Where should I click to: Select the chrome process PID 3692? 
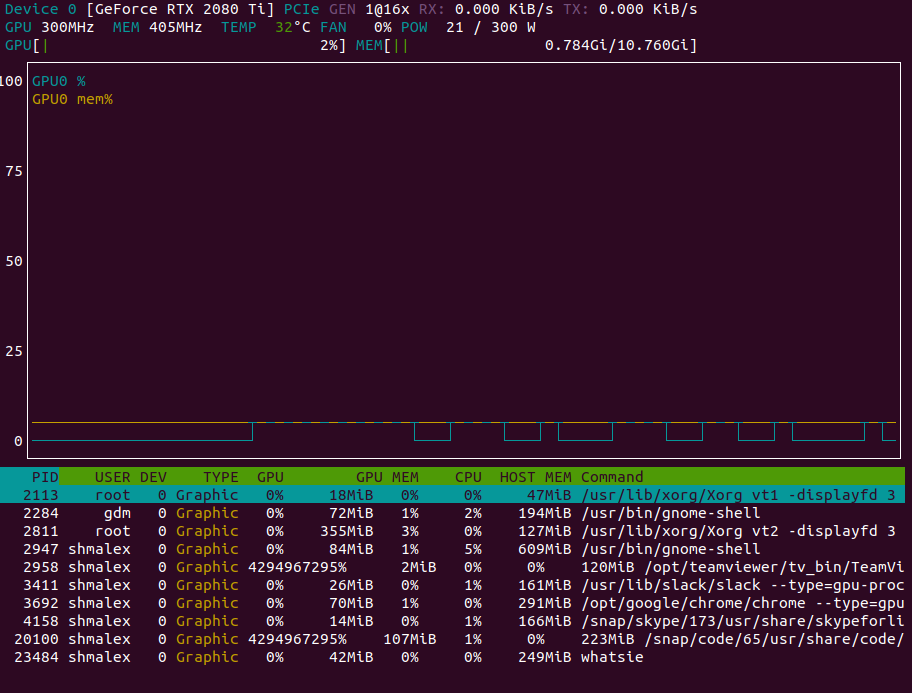(453, 603)
